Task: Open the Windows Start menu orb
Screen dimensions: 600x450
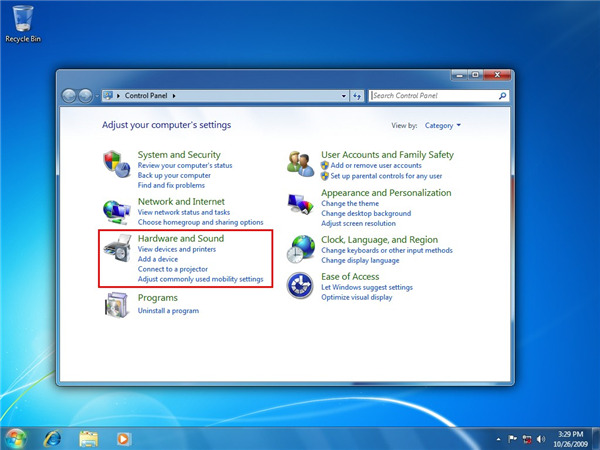Action: point(15,438)
